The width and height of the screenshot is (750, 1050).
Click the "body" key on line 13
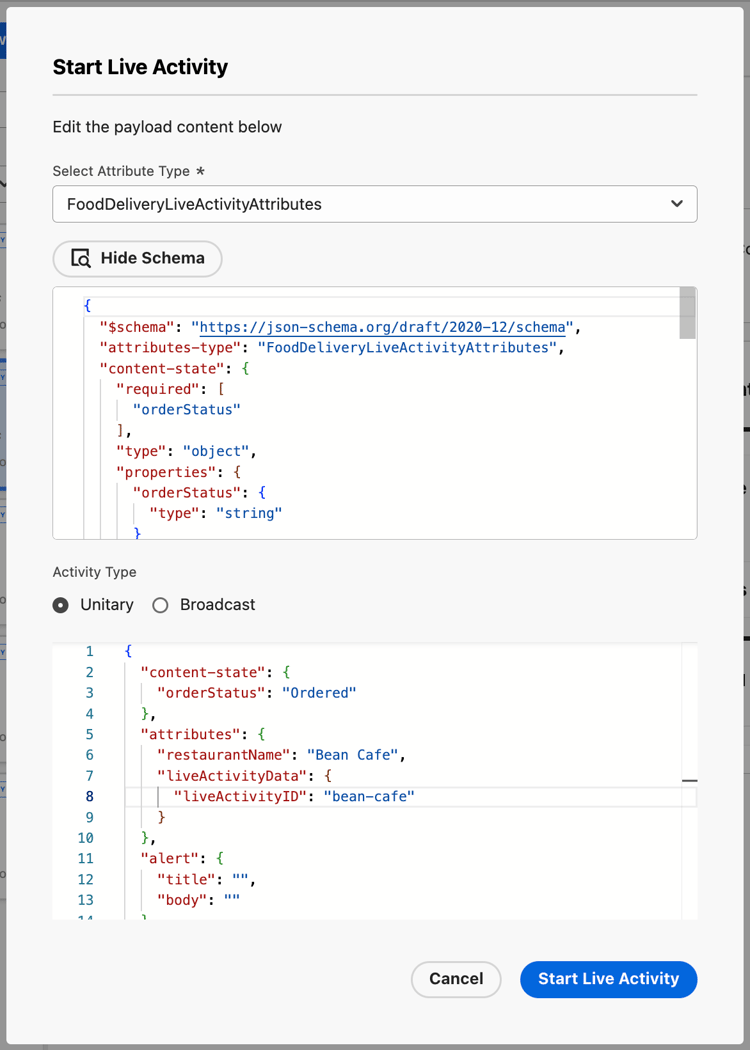click(x=181, y=901)
